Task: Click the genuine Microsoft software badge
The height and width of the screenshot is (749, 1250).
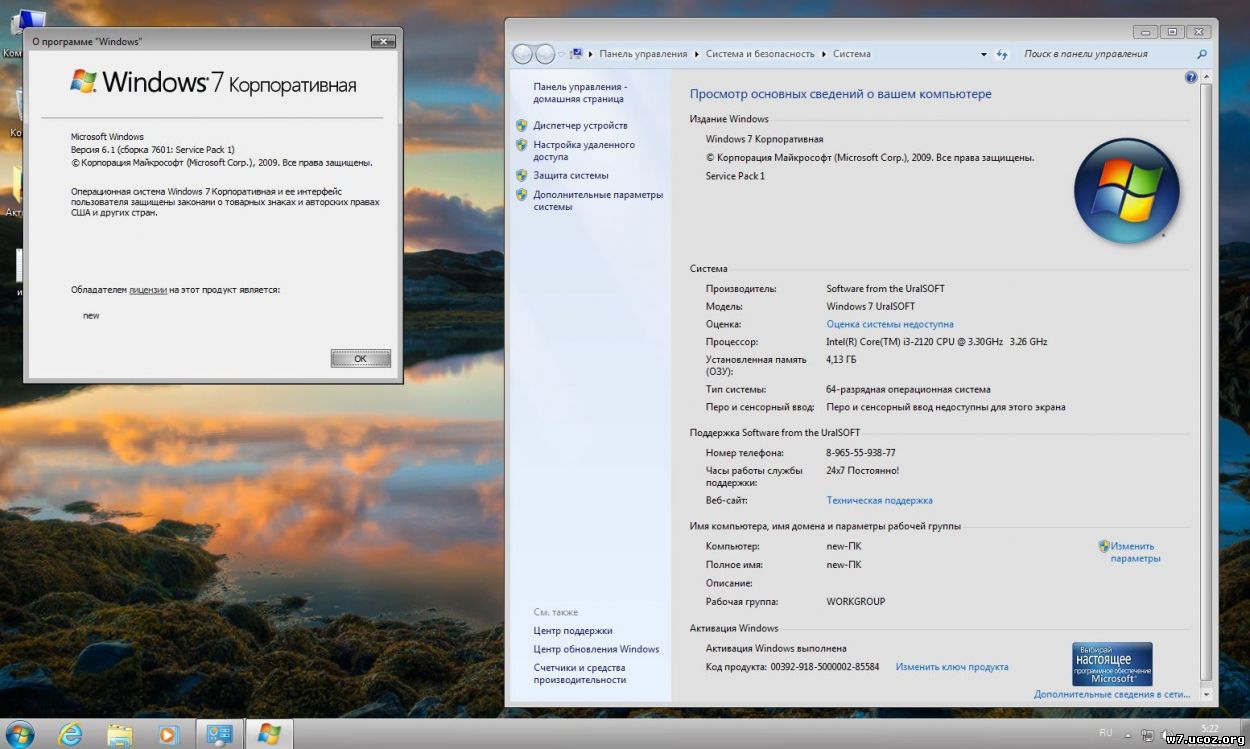Action: [1112, 664]
